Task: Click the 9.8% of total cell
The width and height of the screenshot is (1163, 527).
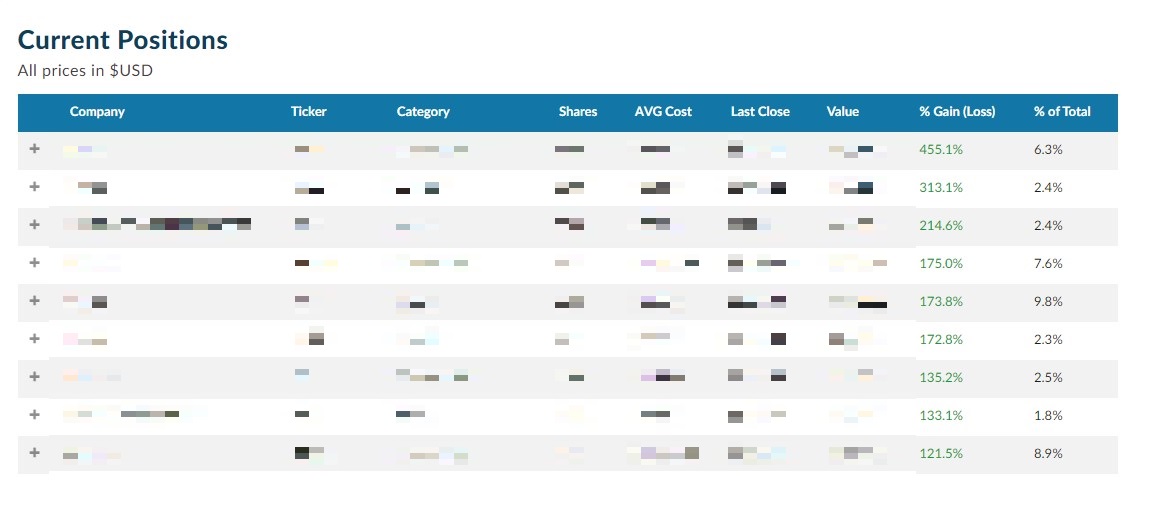Action: click(x=1048, y=301)
